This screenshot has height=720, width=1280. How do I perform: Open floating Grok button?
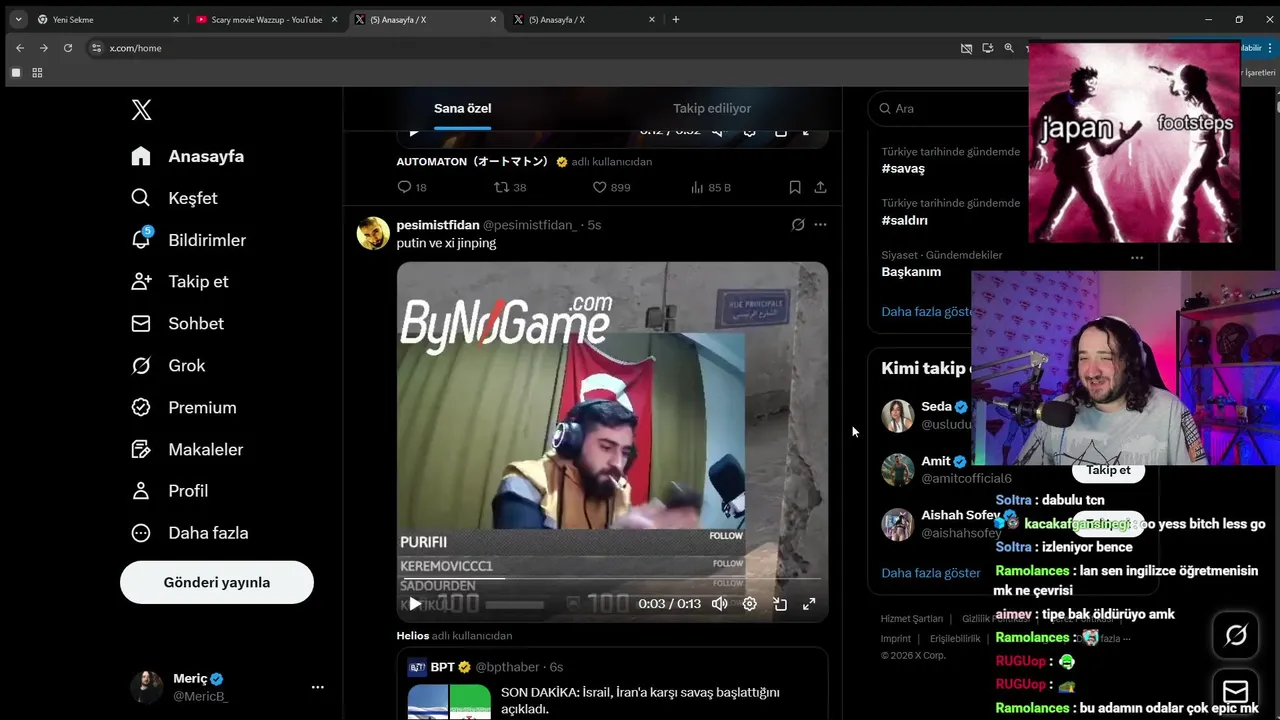[x=1236, y=635]
